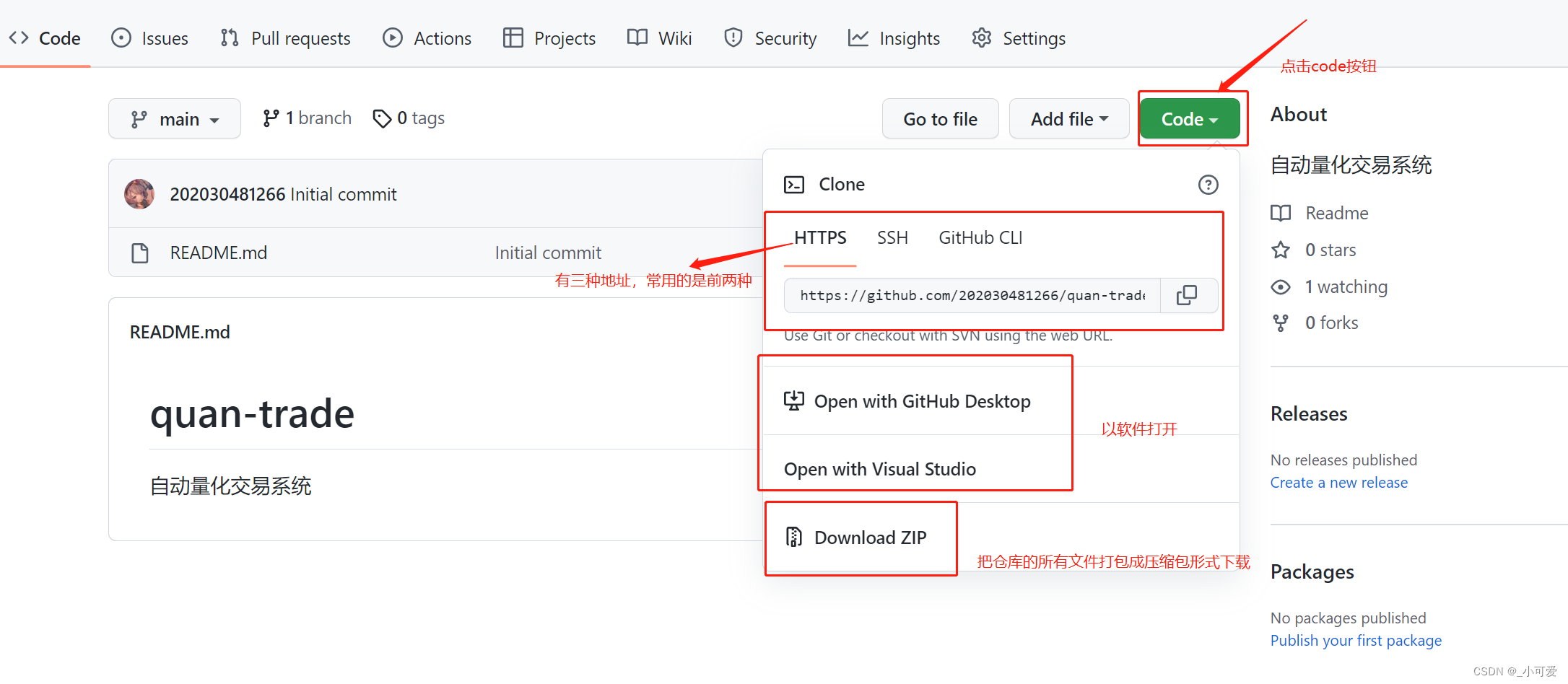Click Initial commit in README.md row
The image size is (1568, 684).
548,253
